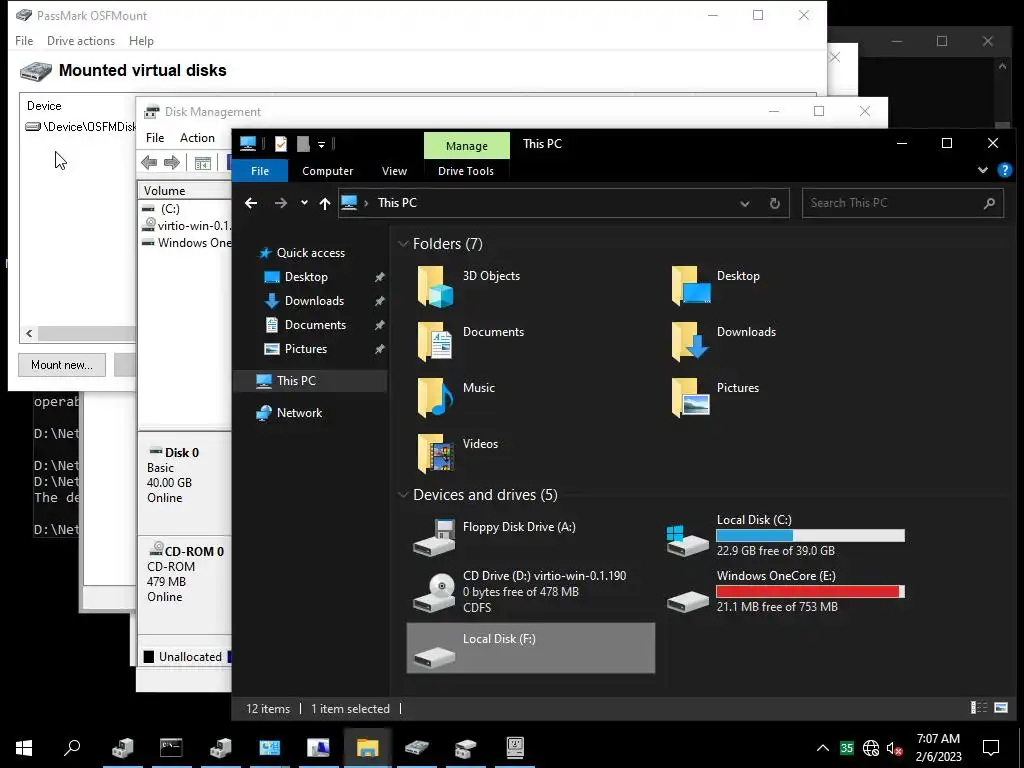1024x768 pixels.
Task: Open taskbar search magnifier
Action: (x=72, y=747)
